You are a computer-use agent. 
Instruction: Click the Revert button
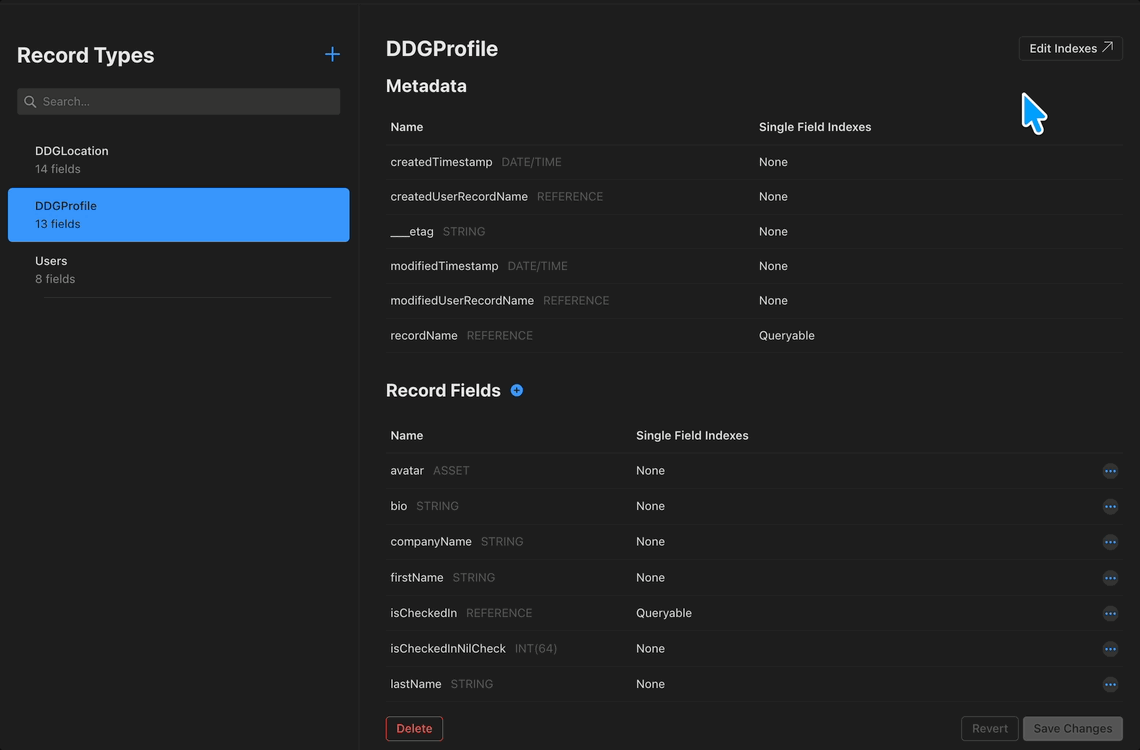click(990, 728)
